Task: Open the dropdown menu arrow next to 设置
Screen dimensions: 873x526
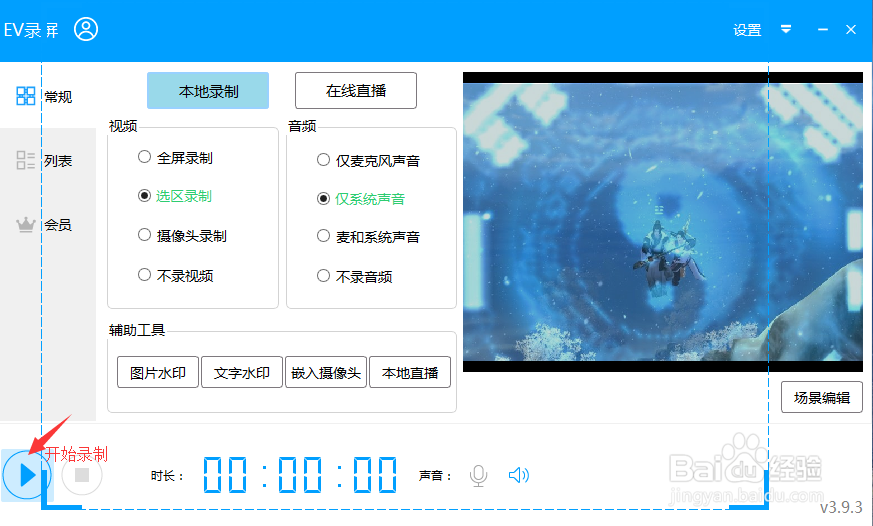Action: click(786, 30)
